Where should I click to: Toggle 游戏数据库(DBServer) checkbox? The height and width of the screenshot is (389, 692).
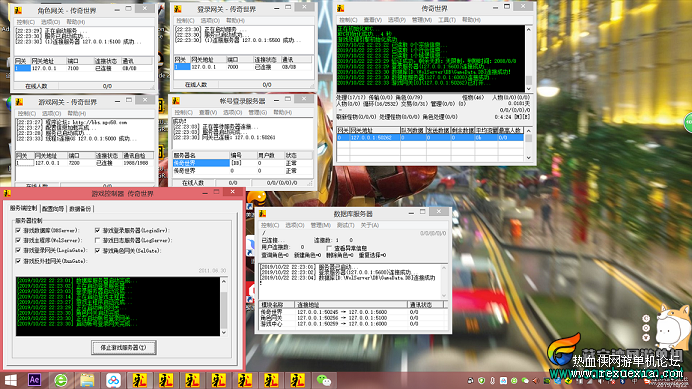point(18,230)
